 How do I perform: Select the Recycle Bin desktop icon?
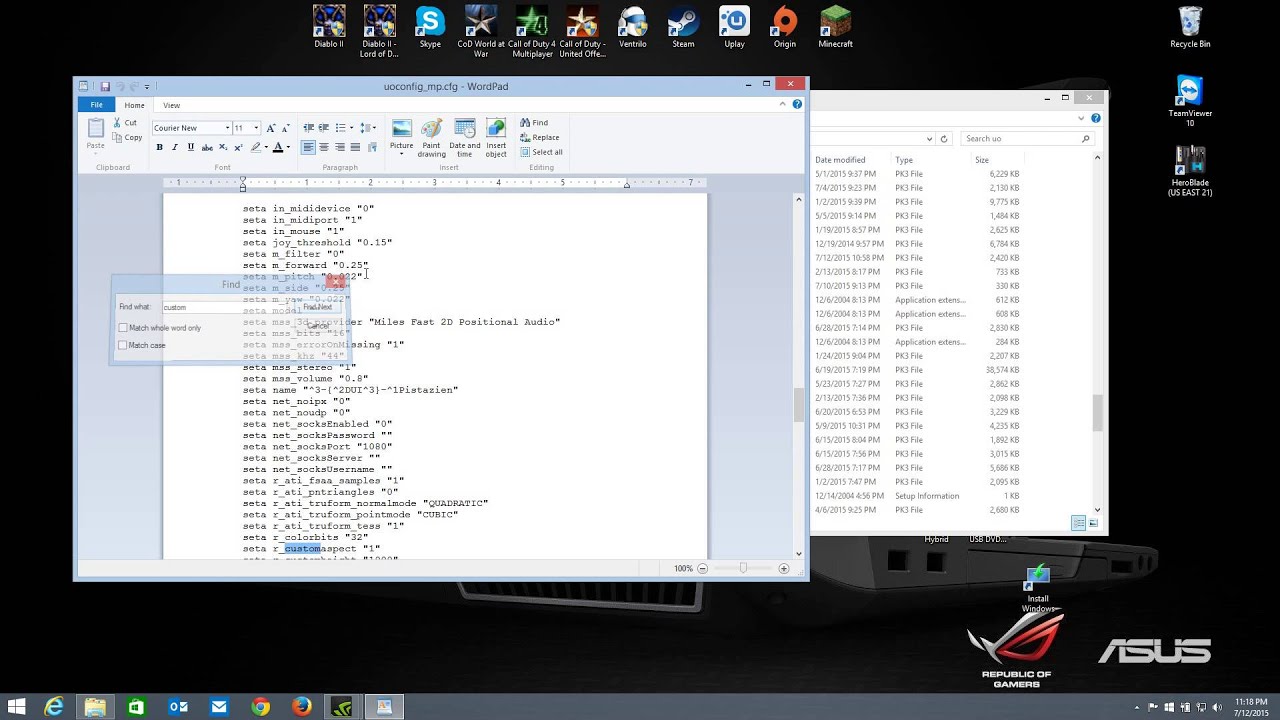coord(1190,27)
